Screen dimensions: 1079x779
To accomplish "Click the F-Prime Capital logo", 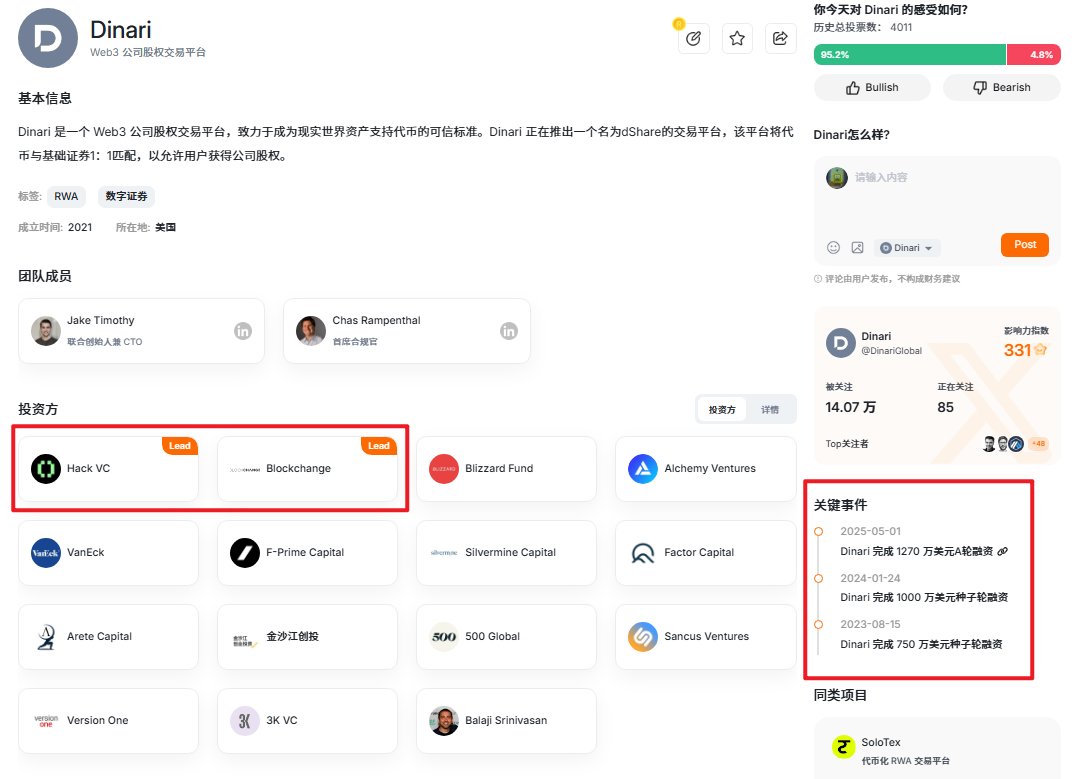I will [245, 553].
